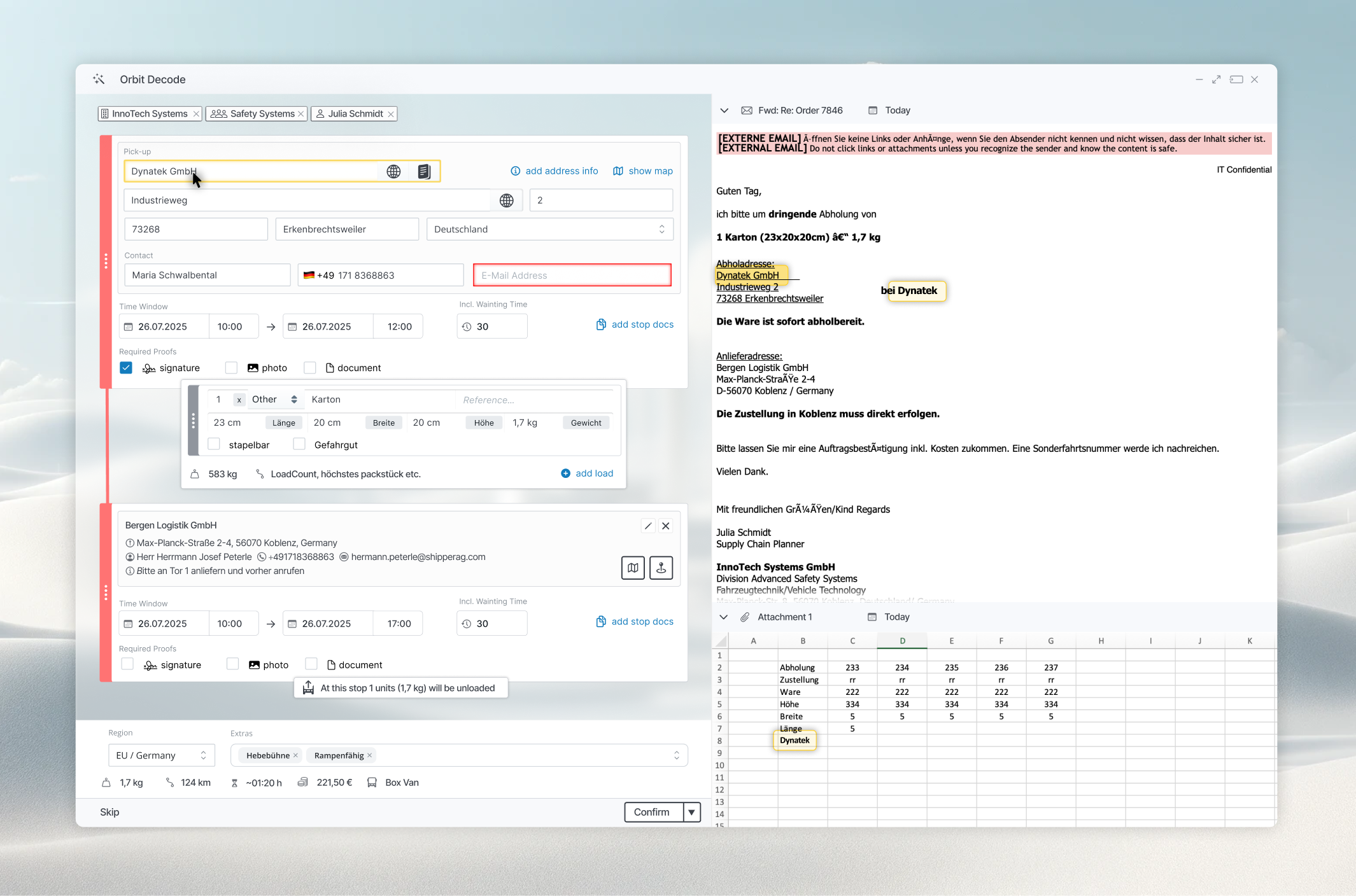Image resolution: width=1356 pixels, height=896 pixels.
Task: Click the add load link
Action: [595, 473]
